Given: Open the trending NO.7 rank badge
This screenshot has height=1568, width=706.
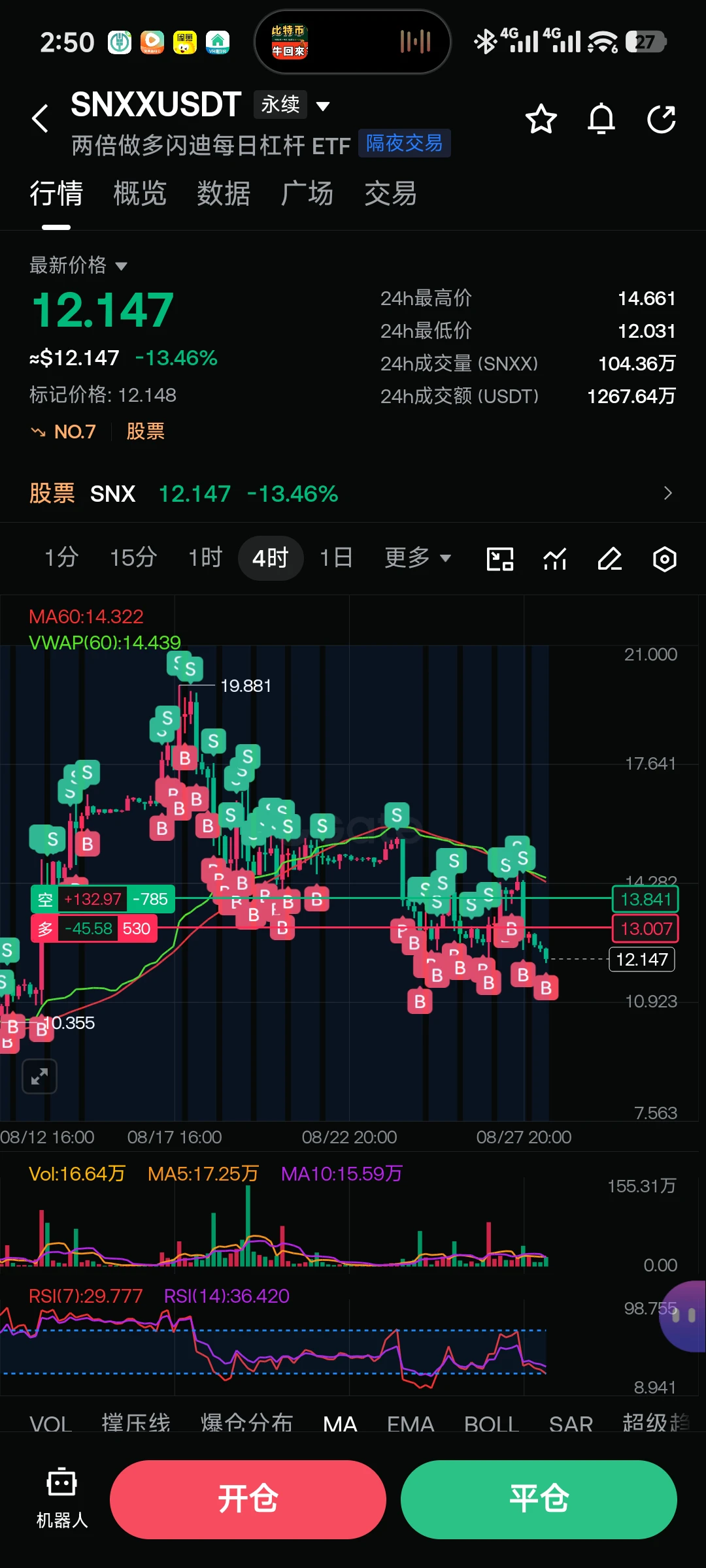Looking at the screenshot, I should (x=63, y=432).
